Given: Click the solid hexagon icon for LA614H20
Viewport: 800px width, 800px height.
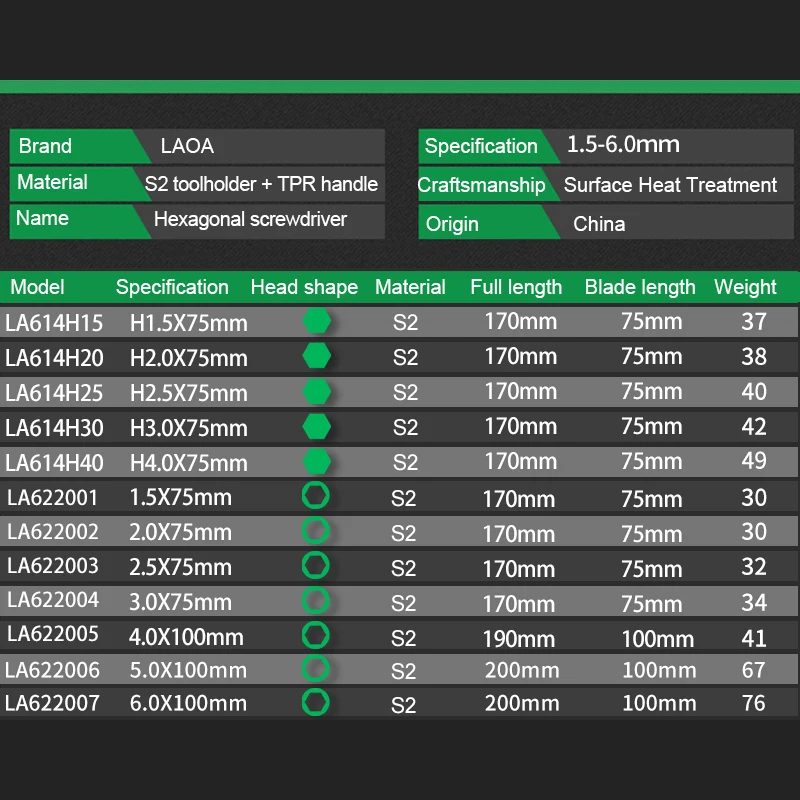Looking at the screenshot, I should [316, 356].
